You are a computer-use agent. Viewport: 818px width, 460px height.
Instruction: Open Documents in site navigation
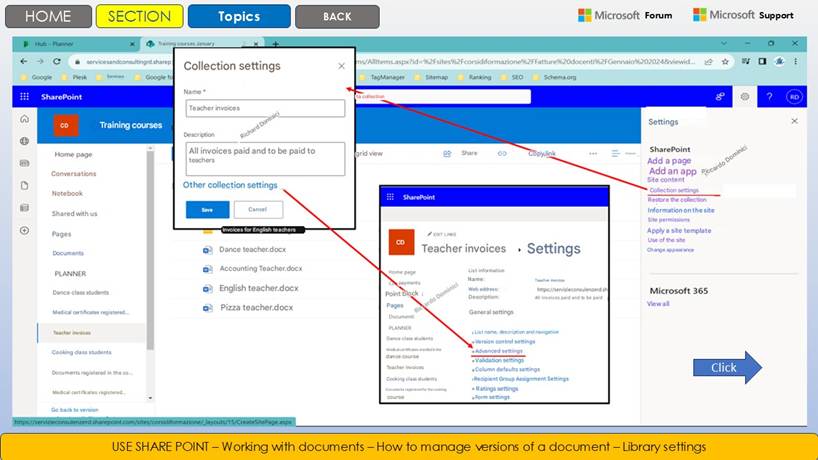pyautogui.click(x=68, y=253)
